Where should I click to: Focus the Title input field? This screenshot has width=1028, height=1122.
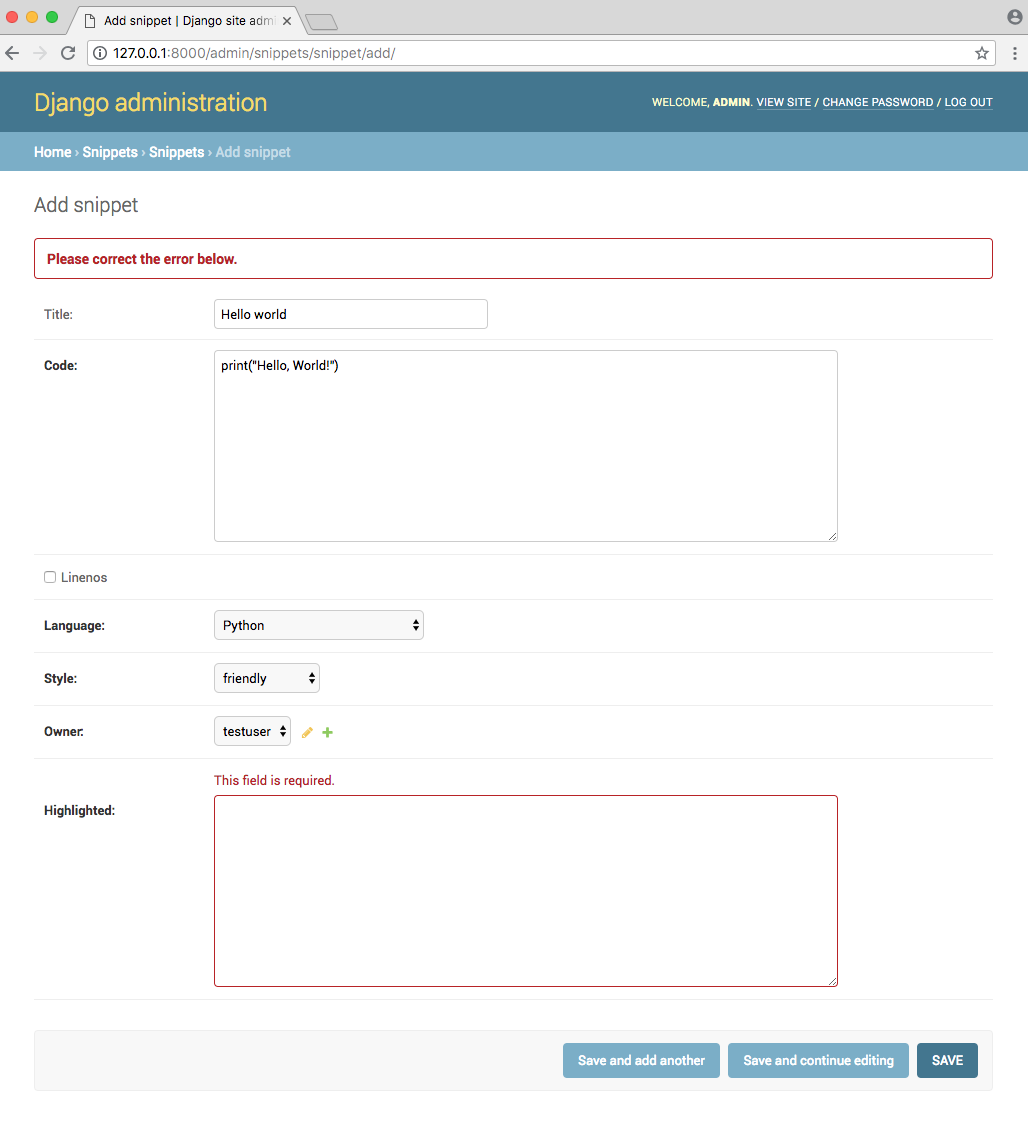[351, 314]
